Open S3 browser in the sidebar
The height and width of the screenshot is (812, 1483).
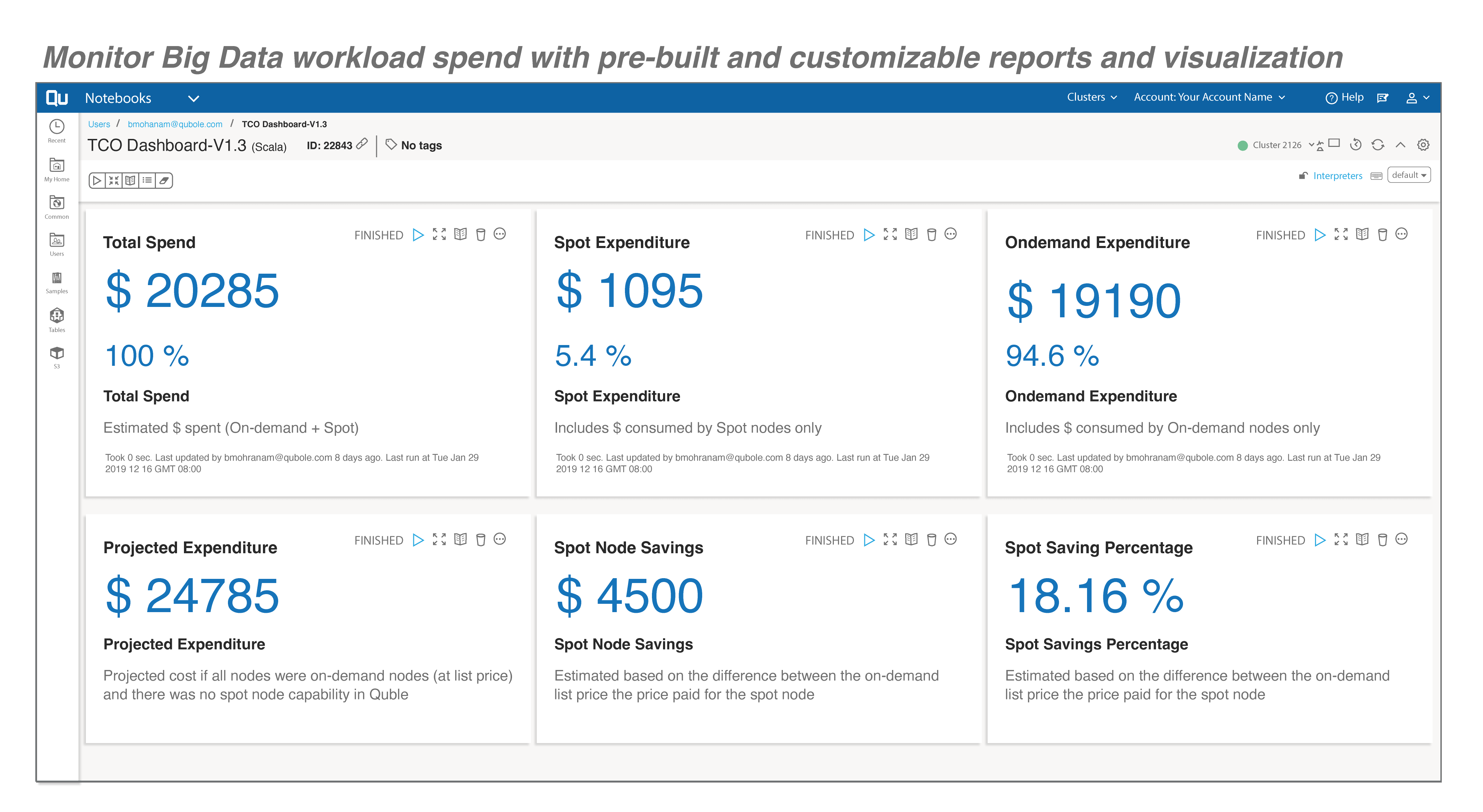coord(56,357)
